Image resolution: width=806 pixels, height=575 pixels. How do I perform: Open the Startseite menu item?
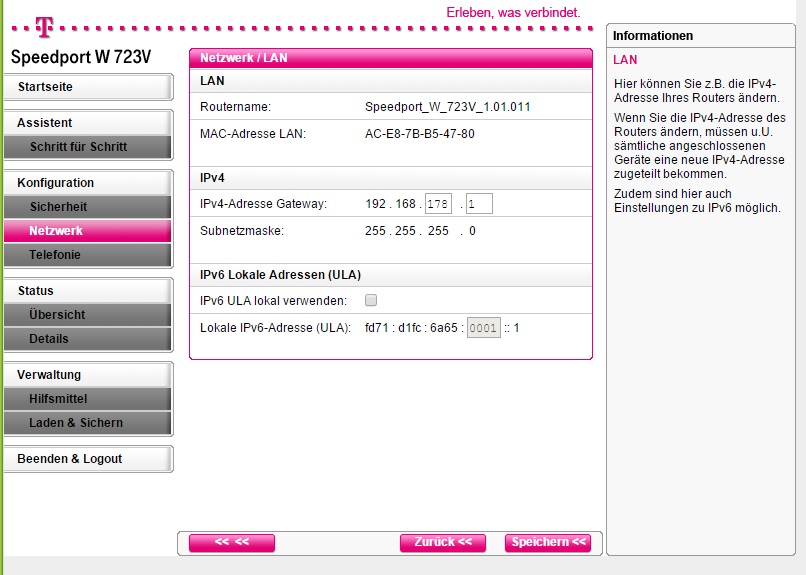click(x=87, y=87)
